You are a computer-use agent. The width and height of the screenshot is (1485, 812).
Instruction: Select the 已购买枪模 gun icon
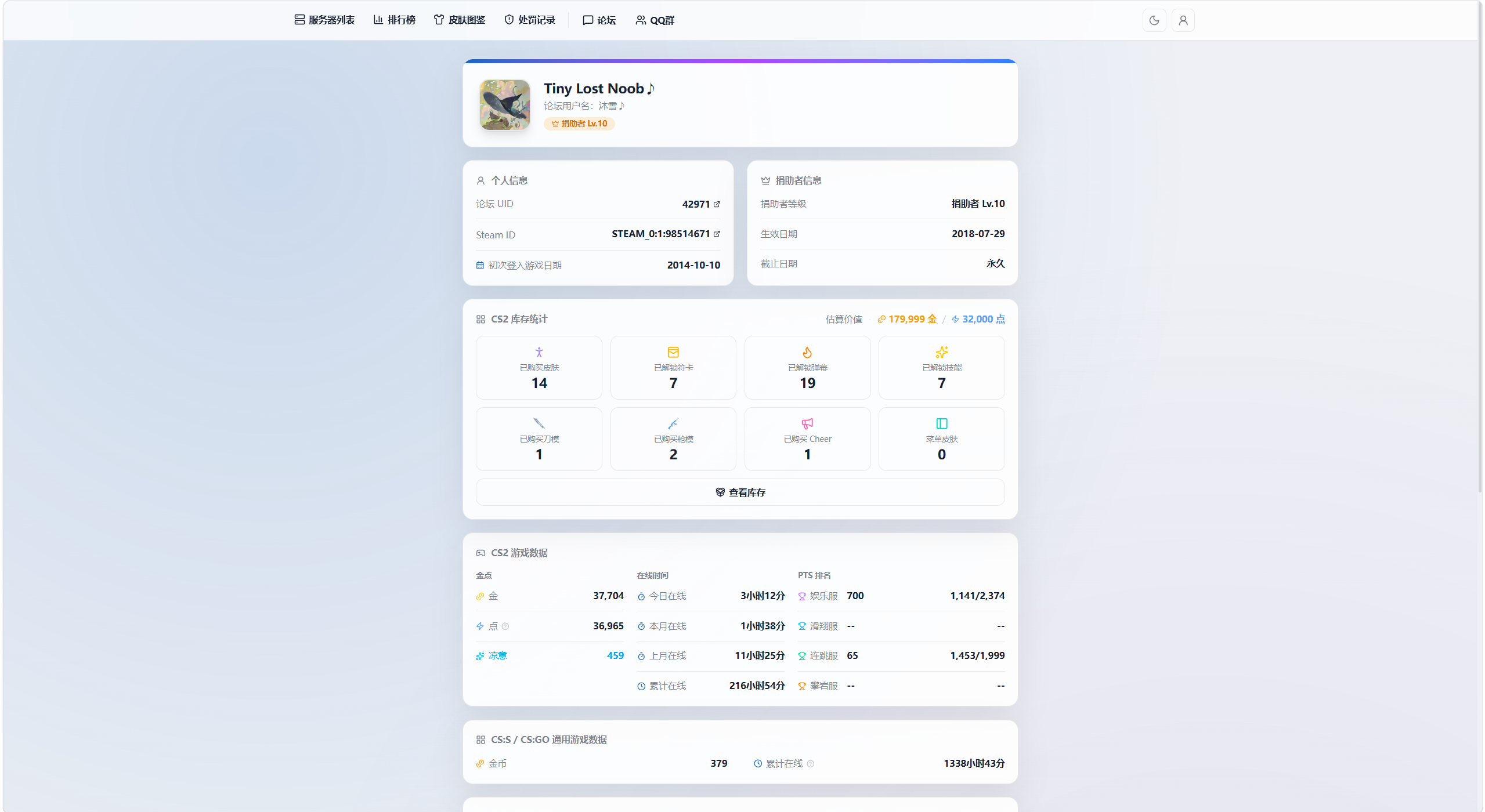coord(673,423)
